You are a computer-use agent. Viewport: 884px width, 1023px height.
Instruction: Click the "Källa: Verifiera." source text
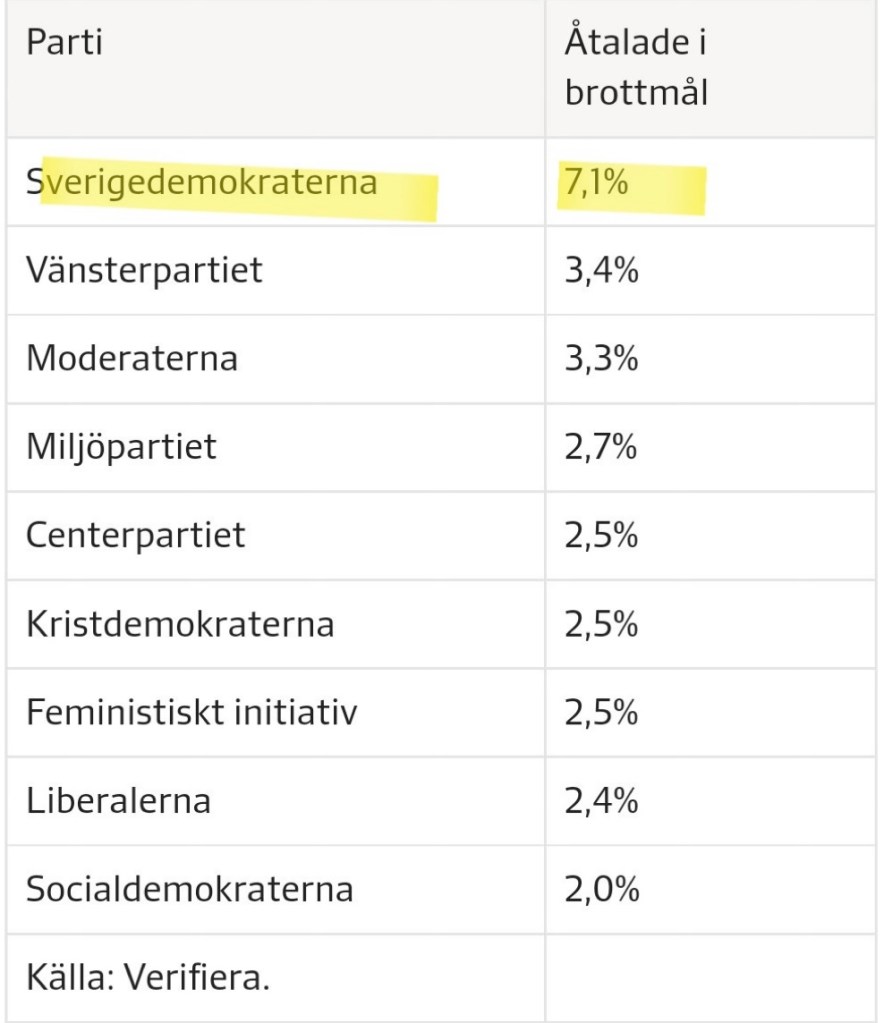point(148,977)
